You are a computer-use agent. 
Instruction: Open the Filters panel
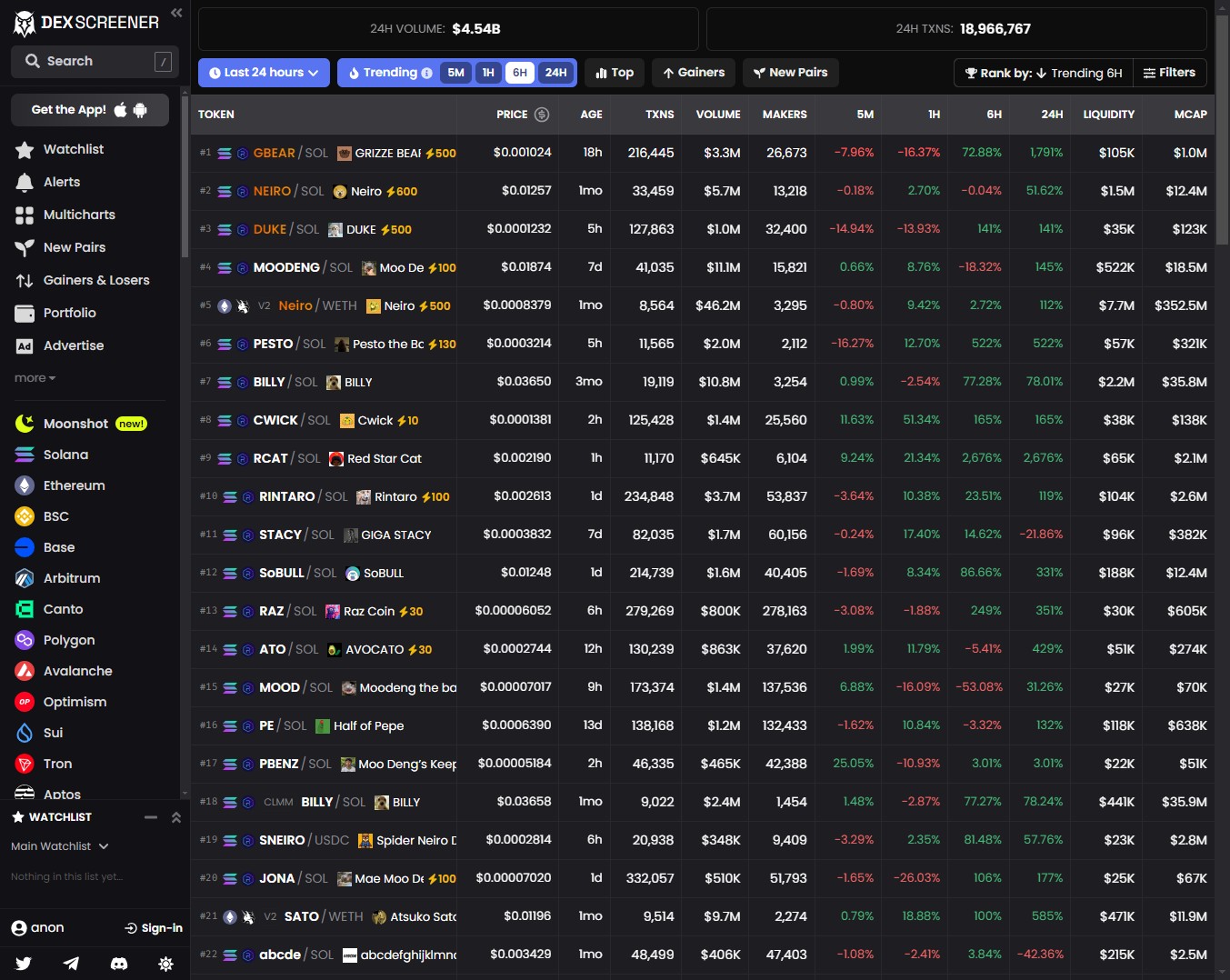[x=1170, y=72]
